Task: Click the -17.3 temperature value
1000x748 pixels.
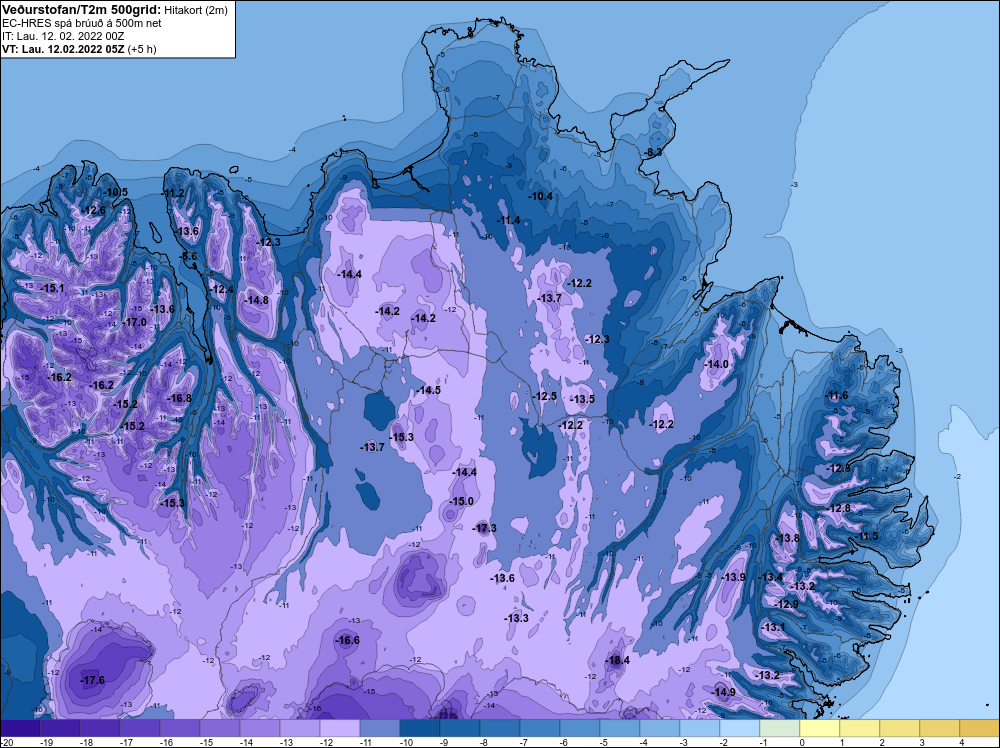Action: coord(485,528)
